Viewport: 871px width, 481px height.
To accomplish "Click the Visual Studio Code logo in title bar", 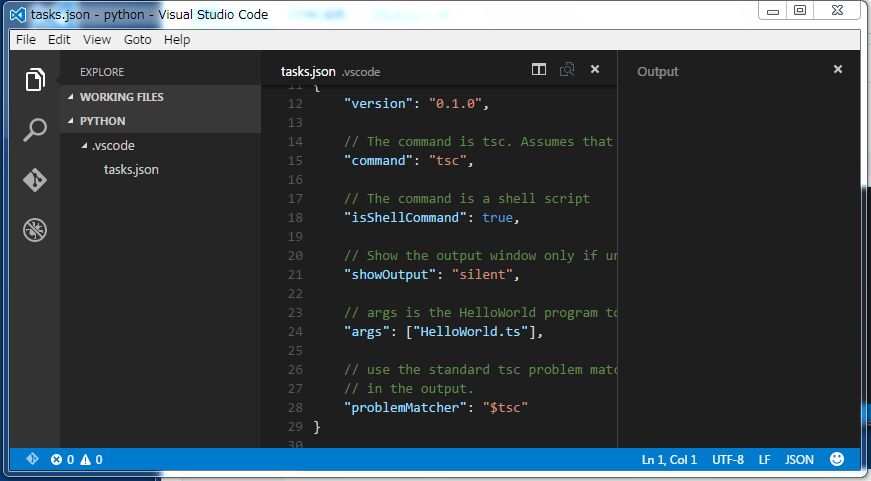I will pos(18,14).
